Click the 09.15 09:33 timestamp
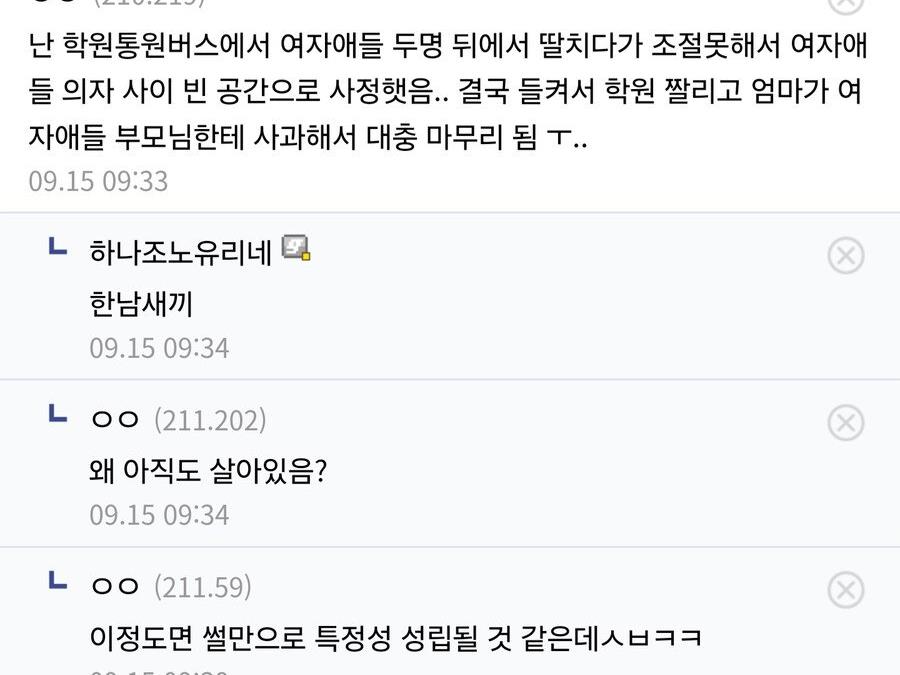900x675 pixels. [98, 181]
